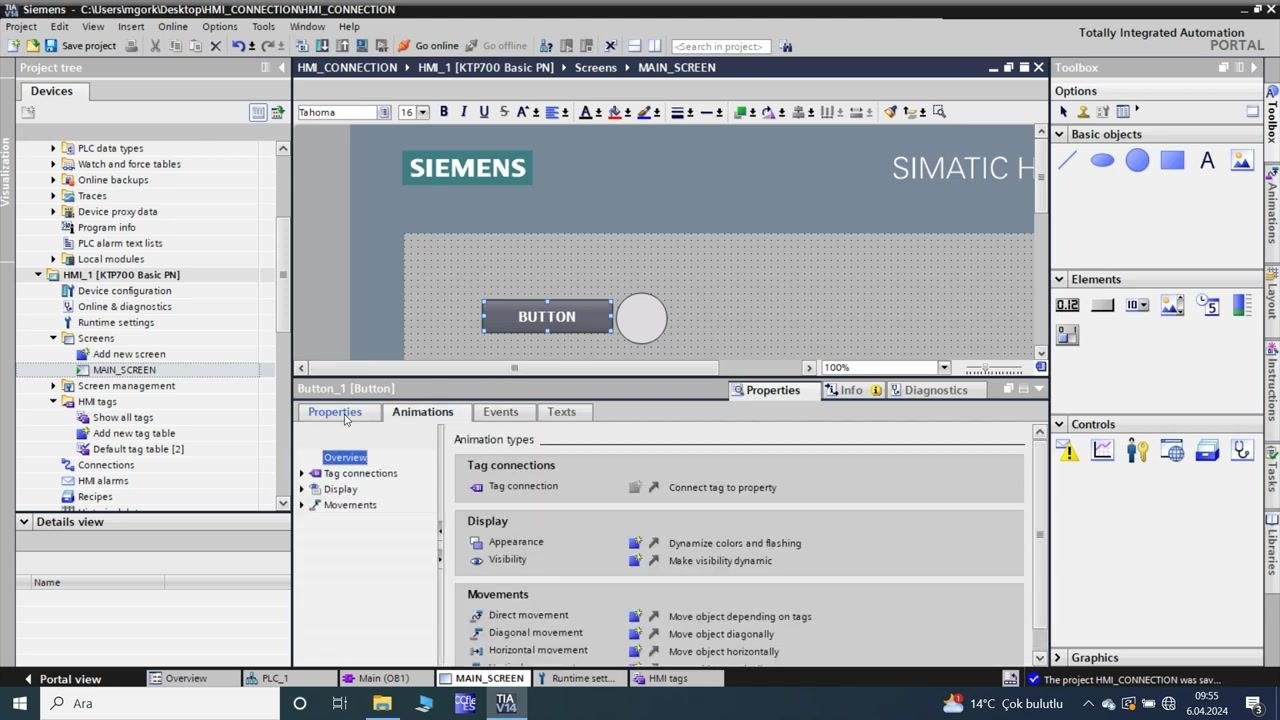Viewport: 1280px width, 720px height.
Task: Open the Info inspector tab
Action: coord(851,390)
